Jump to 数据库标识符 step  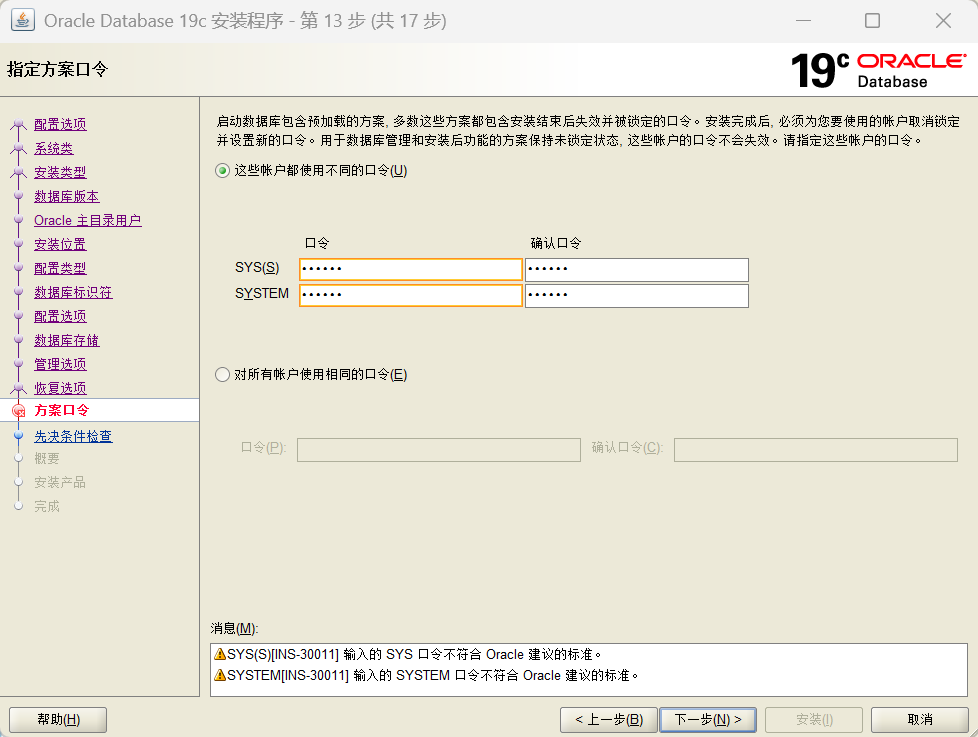(73, 292)
